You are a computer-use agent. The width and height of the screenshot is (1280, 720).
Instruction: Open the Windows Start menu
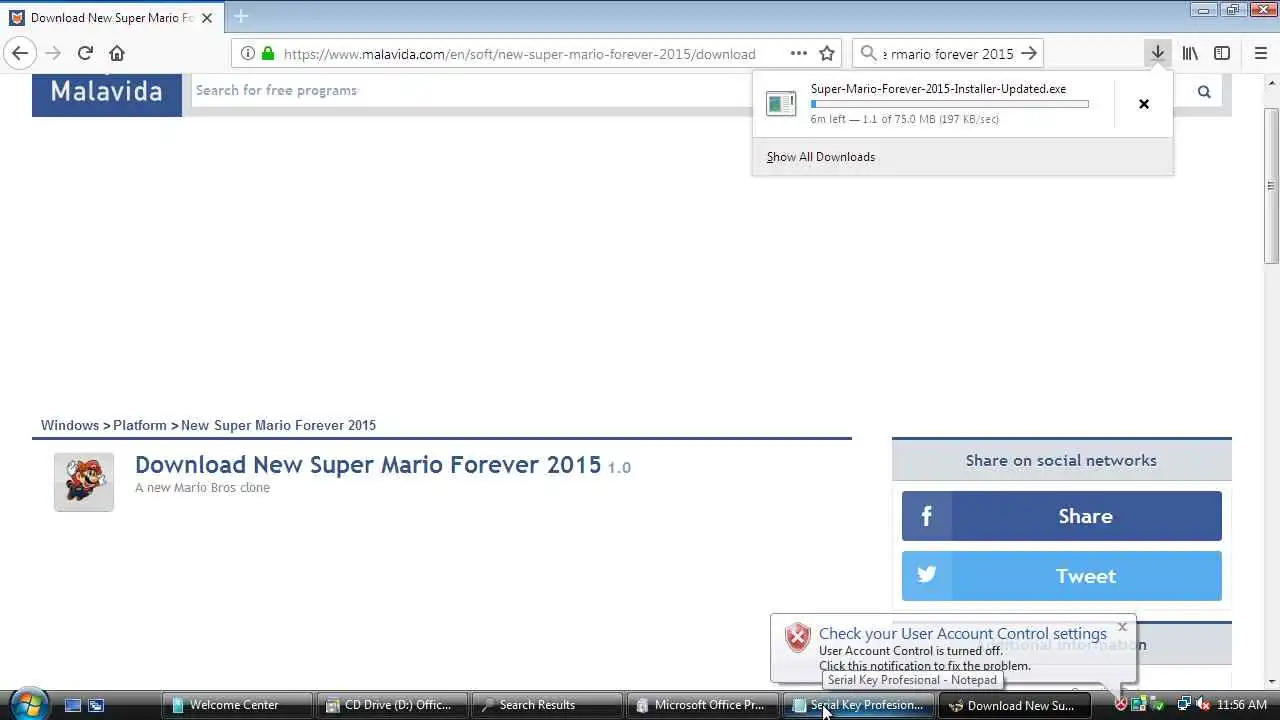point(27,704)
